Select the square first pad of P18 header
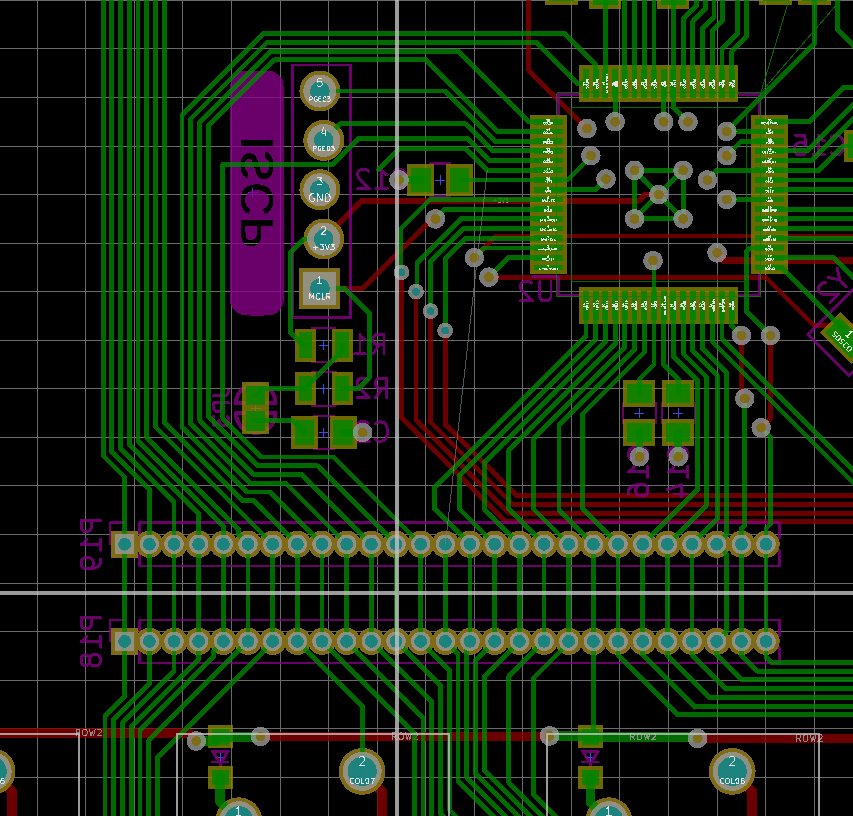 coord(124,641)
